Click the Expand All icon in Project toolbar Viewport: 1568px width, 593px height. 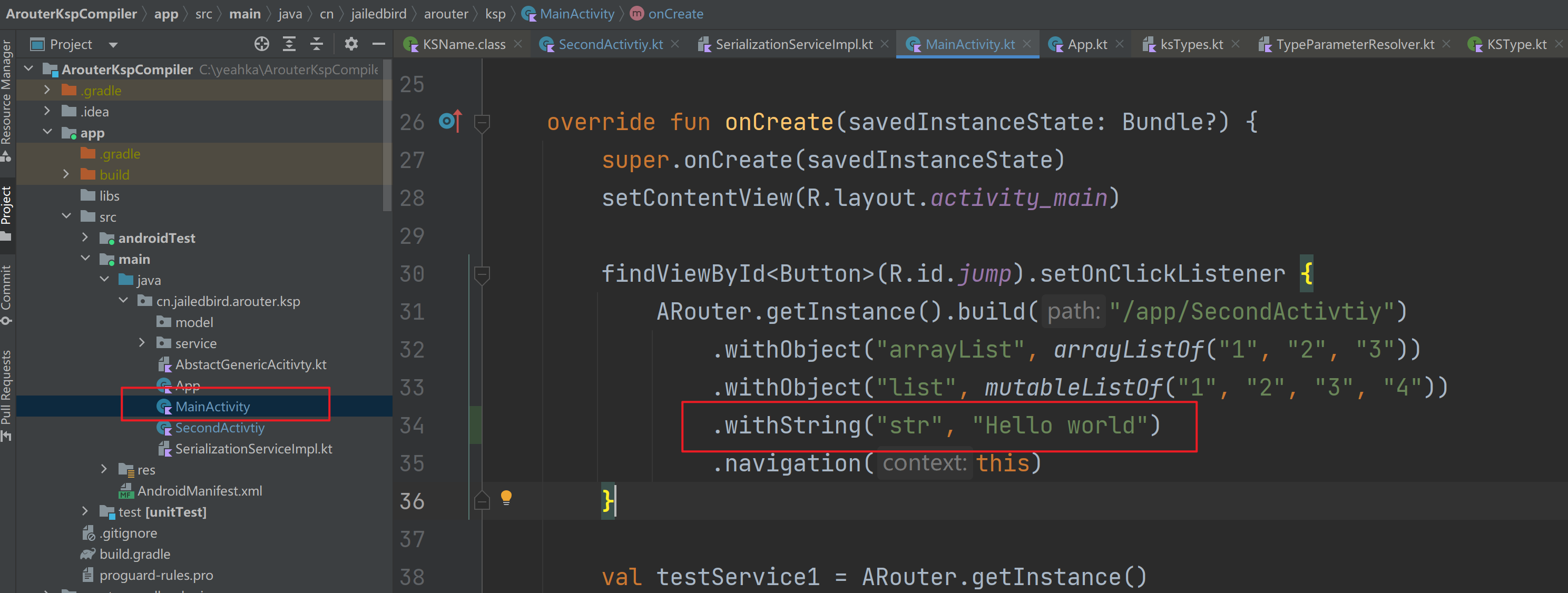click(x=289, y=43)
